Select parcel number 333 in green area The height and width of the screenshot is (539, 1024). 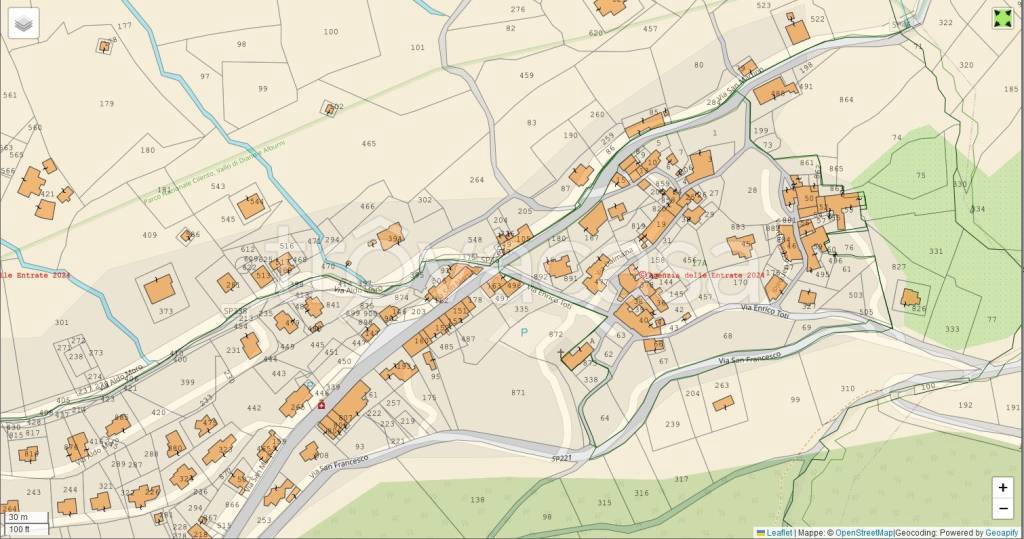952,329
